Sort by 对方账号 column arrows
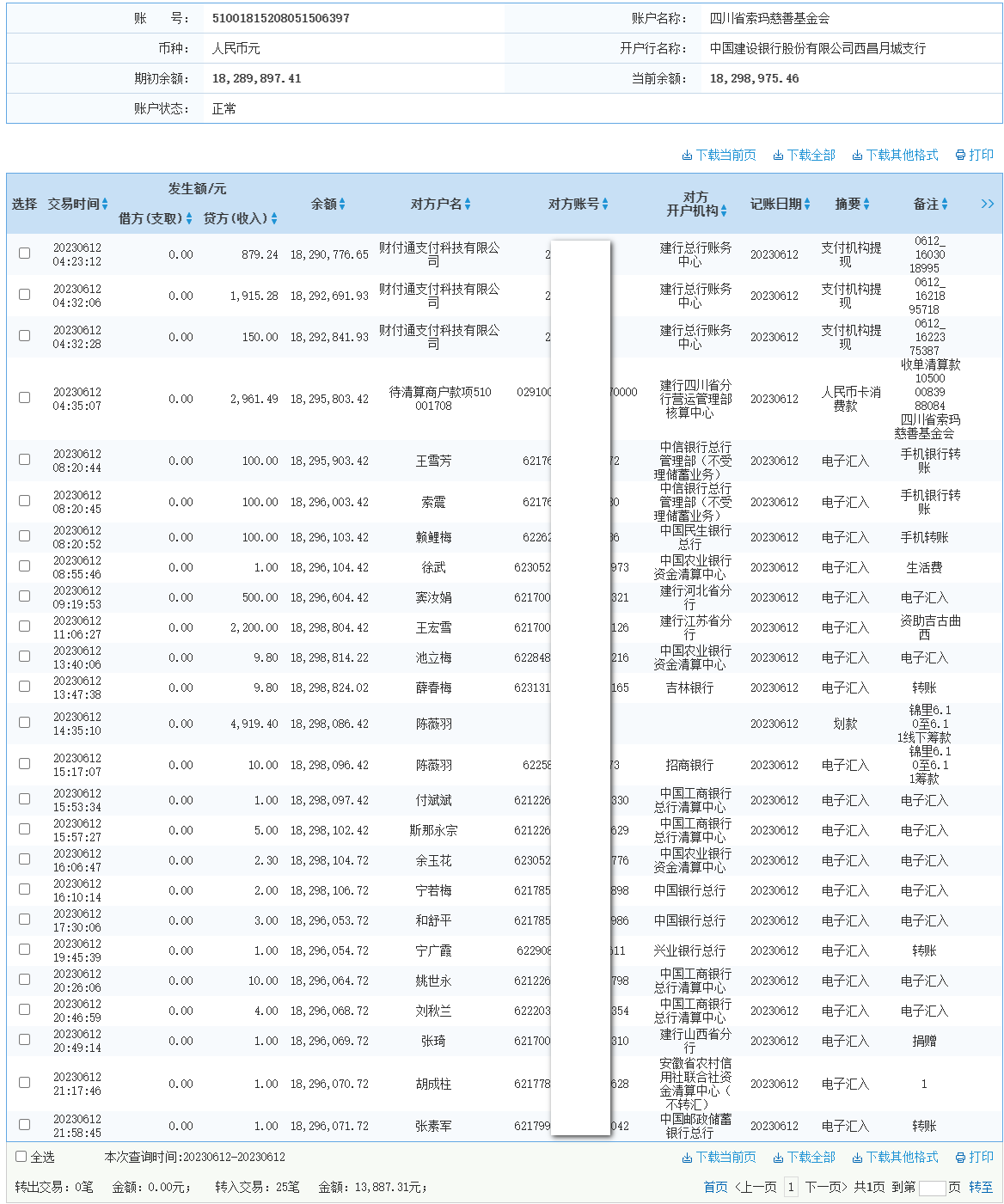 pos(605,204)
